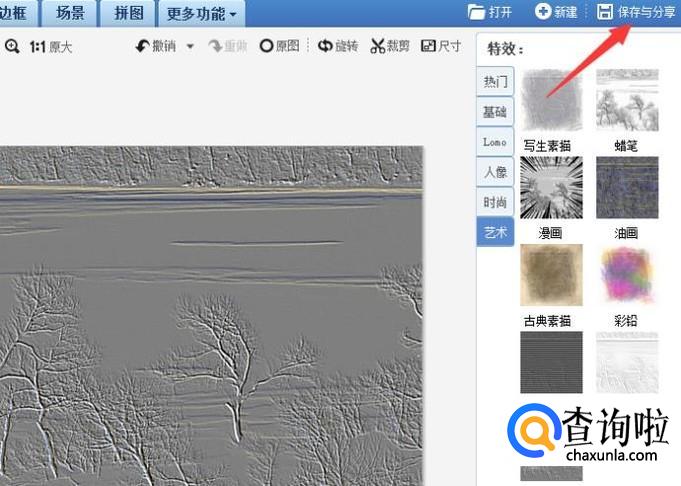Open the 尺寸 resize tool
The height and width of the screenshot is (486, 681).
click(441, 46)
